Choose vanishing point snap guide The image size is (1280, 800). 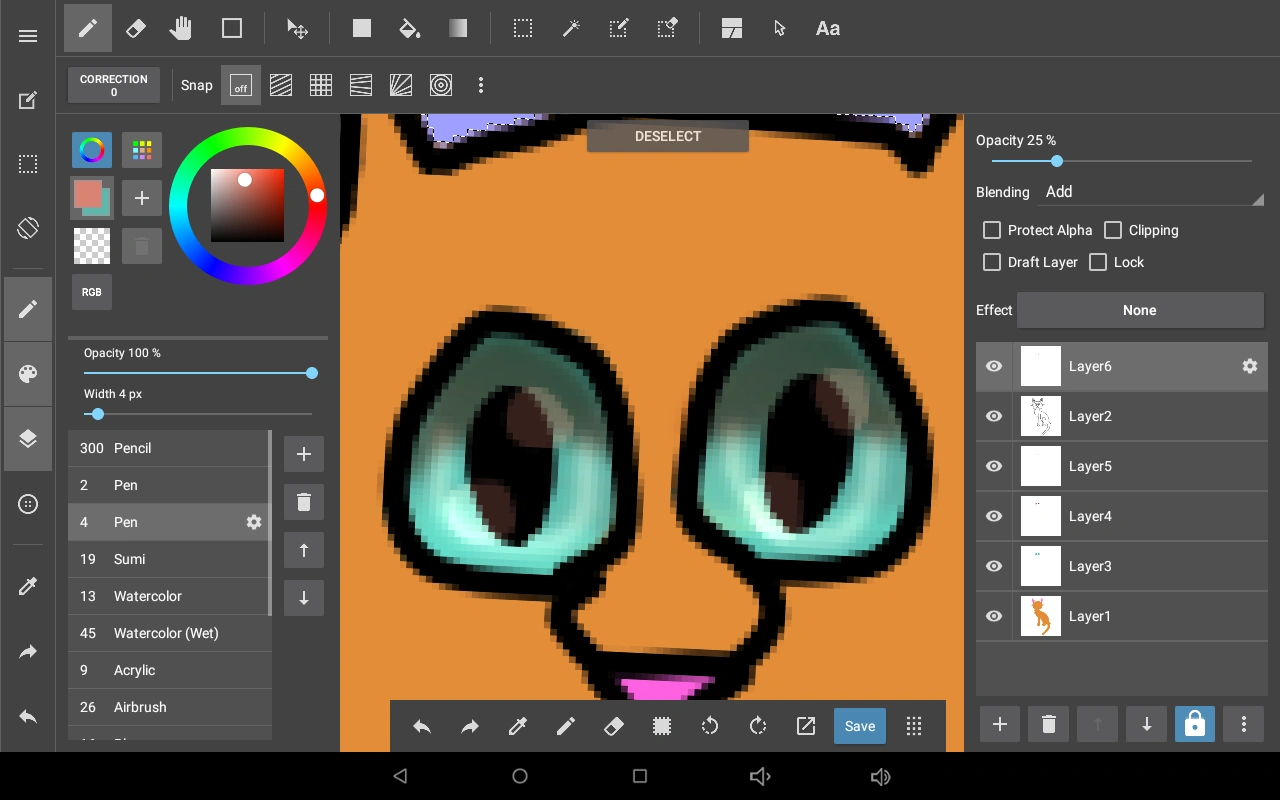361,85
